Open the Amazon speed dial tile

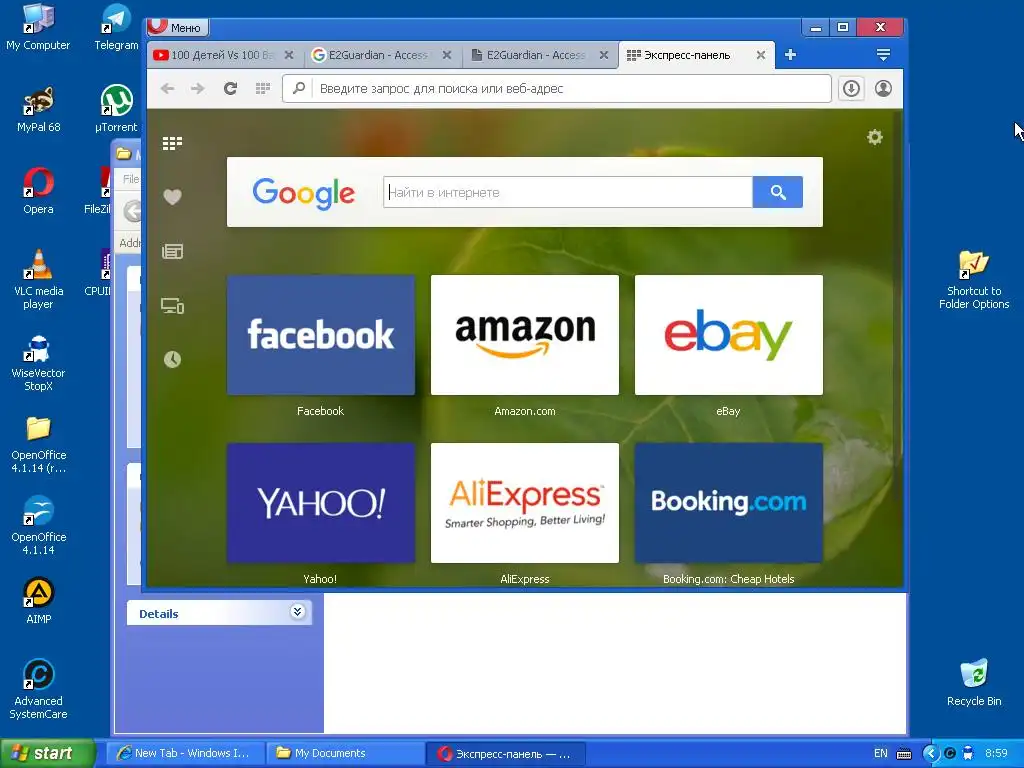524,335
